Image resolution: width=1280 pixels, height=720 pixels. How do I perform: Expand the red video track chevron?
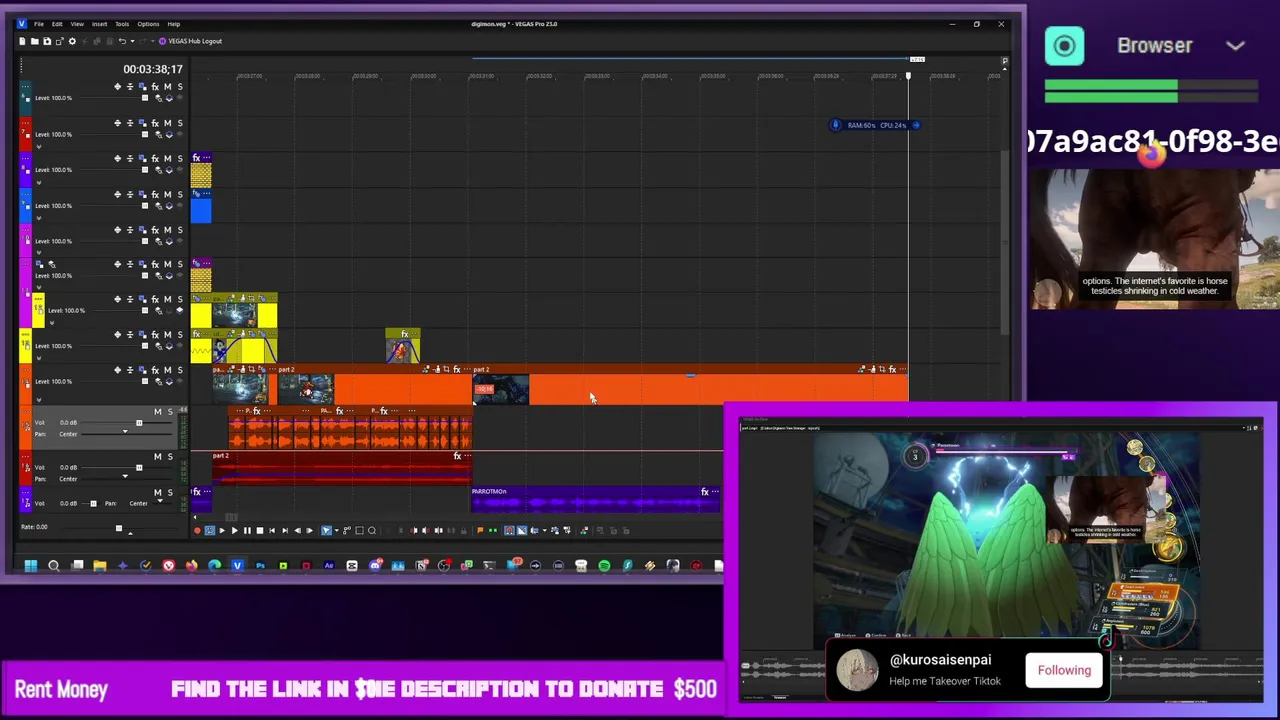[38, 147]
